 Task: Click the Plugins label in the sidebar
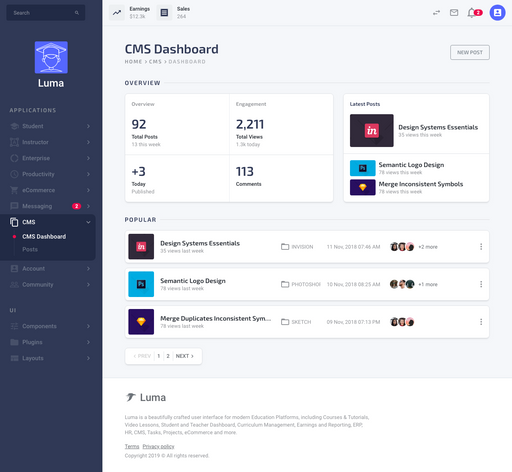(32, 342)
